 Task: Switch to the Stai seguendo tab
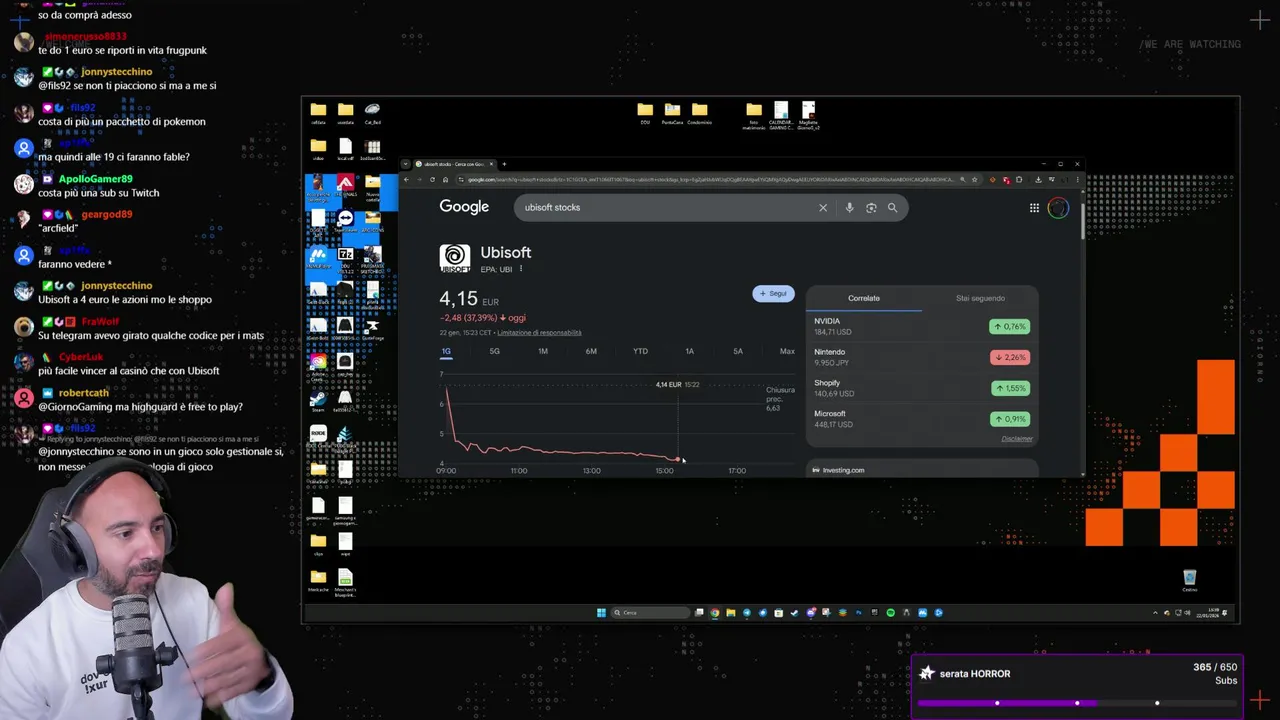pyautogui.click(x=980, y=298)
